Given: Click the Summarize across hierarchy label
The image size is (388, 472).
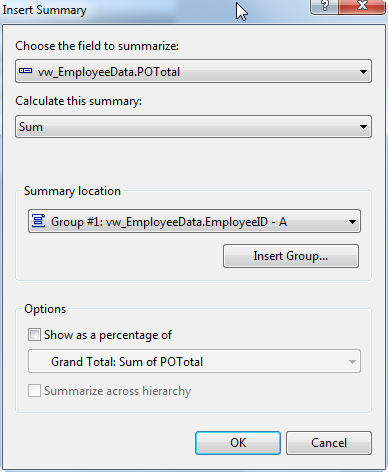Looking at the screenshot, I should (x=117, y=391).
